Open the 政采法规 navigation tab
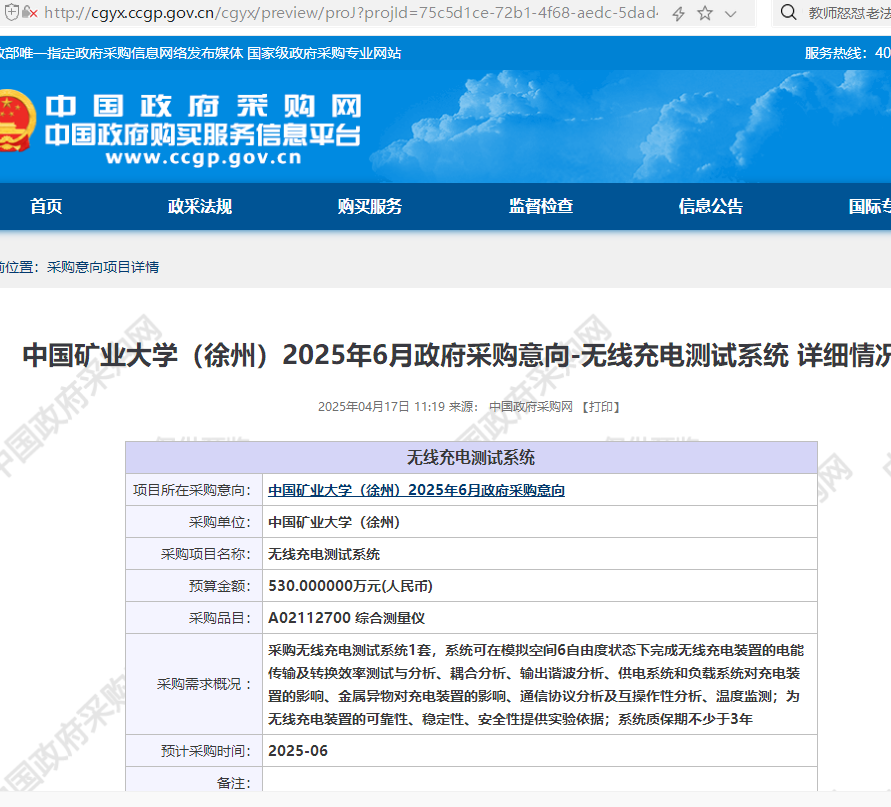The width and height of the screenshot is (891, 807). click(x=199, y=206)
